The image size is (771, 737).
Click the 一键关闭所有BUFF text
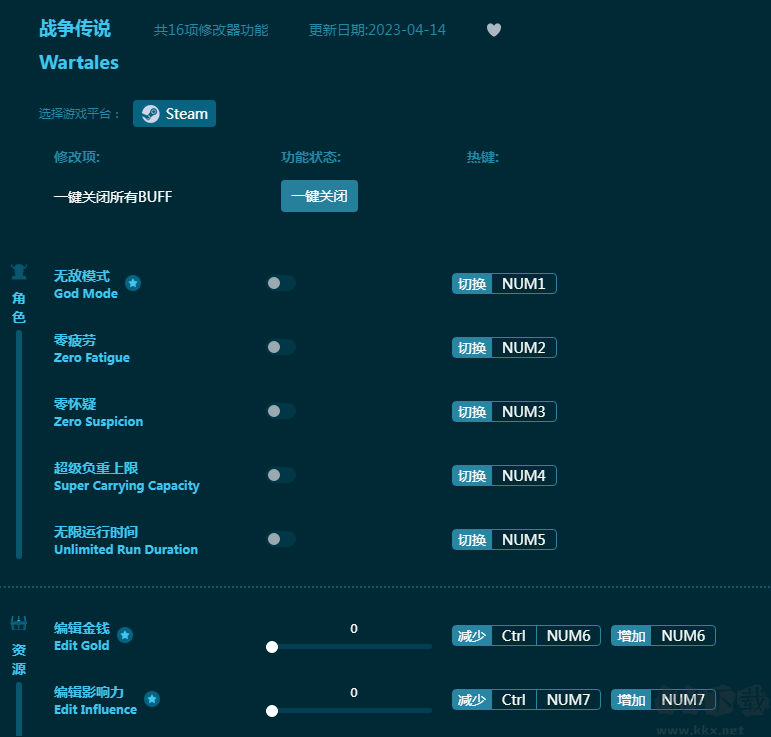click(x=113, y=197)
